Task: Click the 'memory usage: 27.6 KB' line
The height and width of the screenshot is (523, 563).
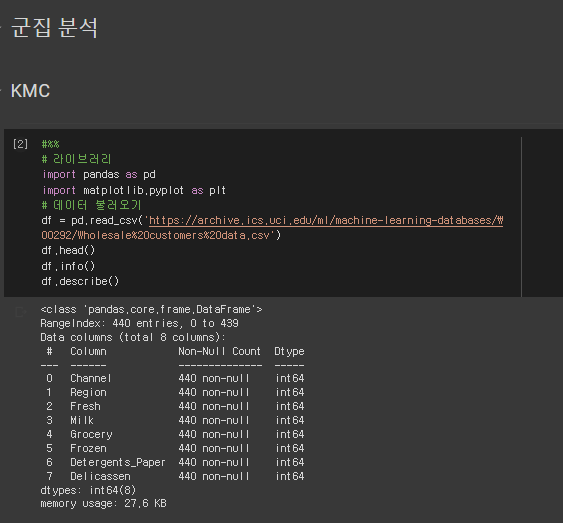Action: click(103, 504)
